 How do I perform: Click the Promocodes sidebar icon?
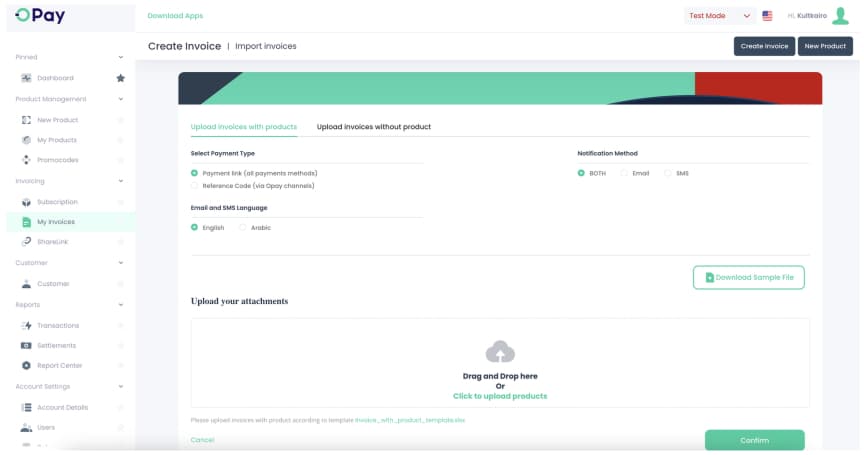[x=26, y=160]
